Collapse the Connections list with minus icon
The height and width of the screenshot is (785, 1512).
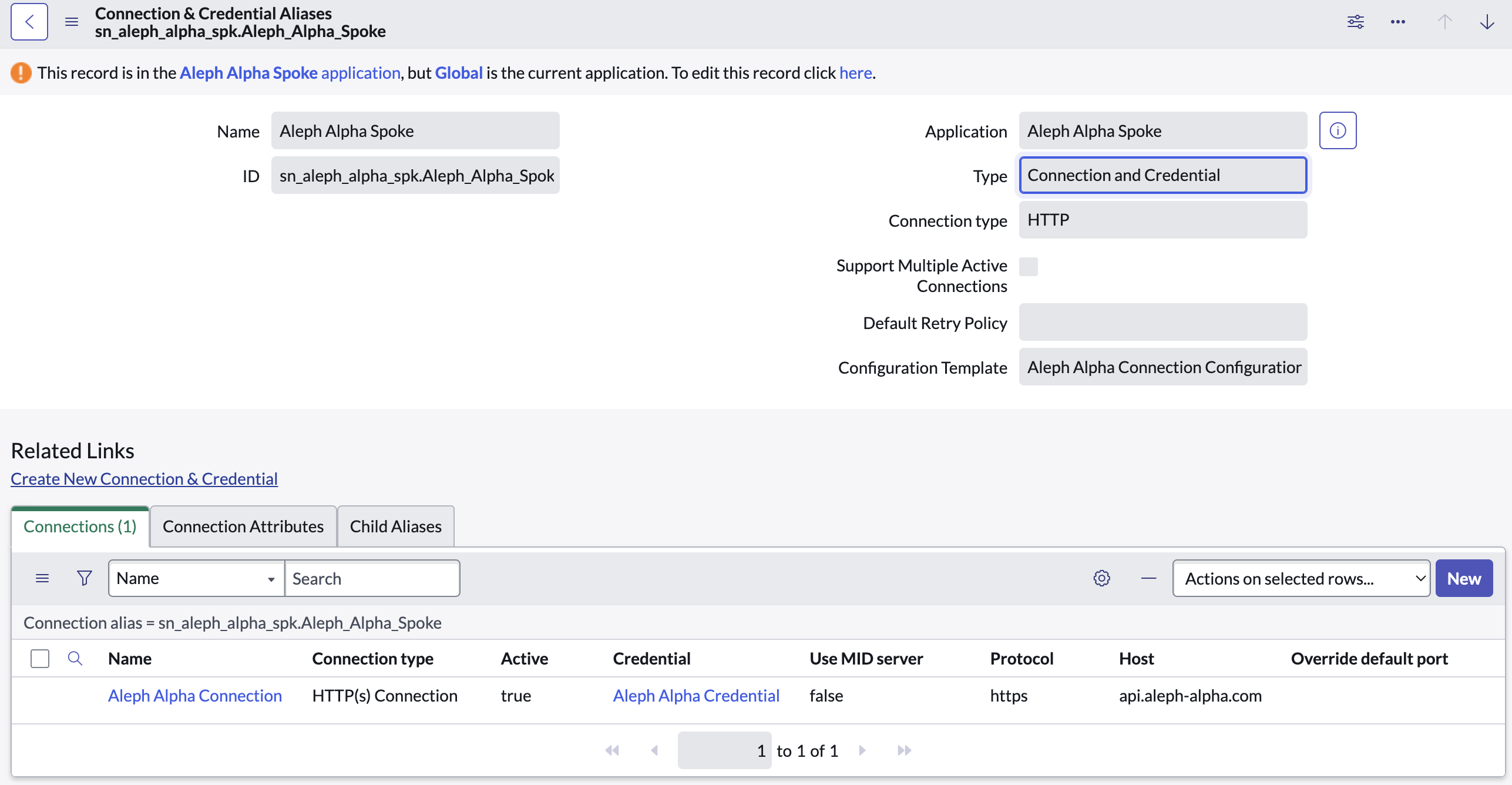pos(1149,578)
